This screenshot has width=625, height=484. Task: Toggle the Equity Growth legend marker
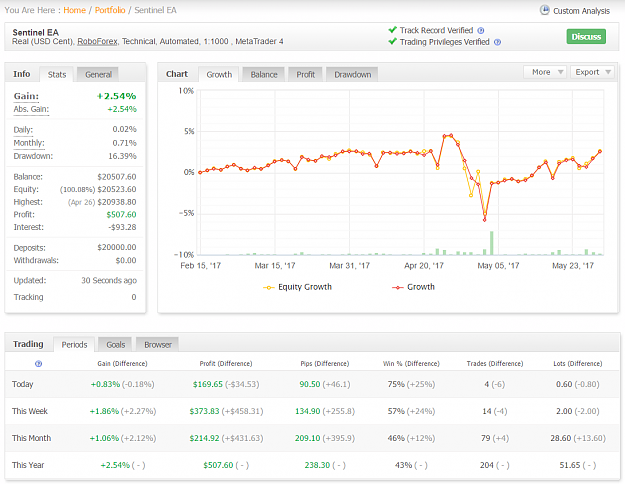[269, 287]
